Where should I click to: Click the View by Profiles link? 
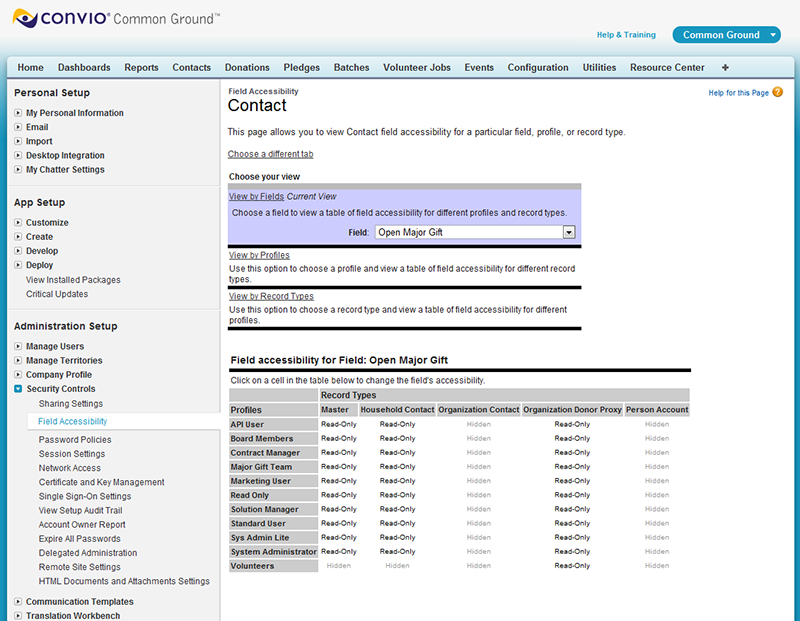[x=259, y=256]
